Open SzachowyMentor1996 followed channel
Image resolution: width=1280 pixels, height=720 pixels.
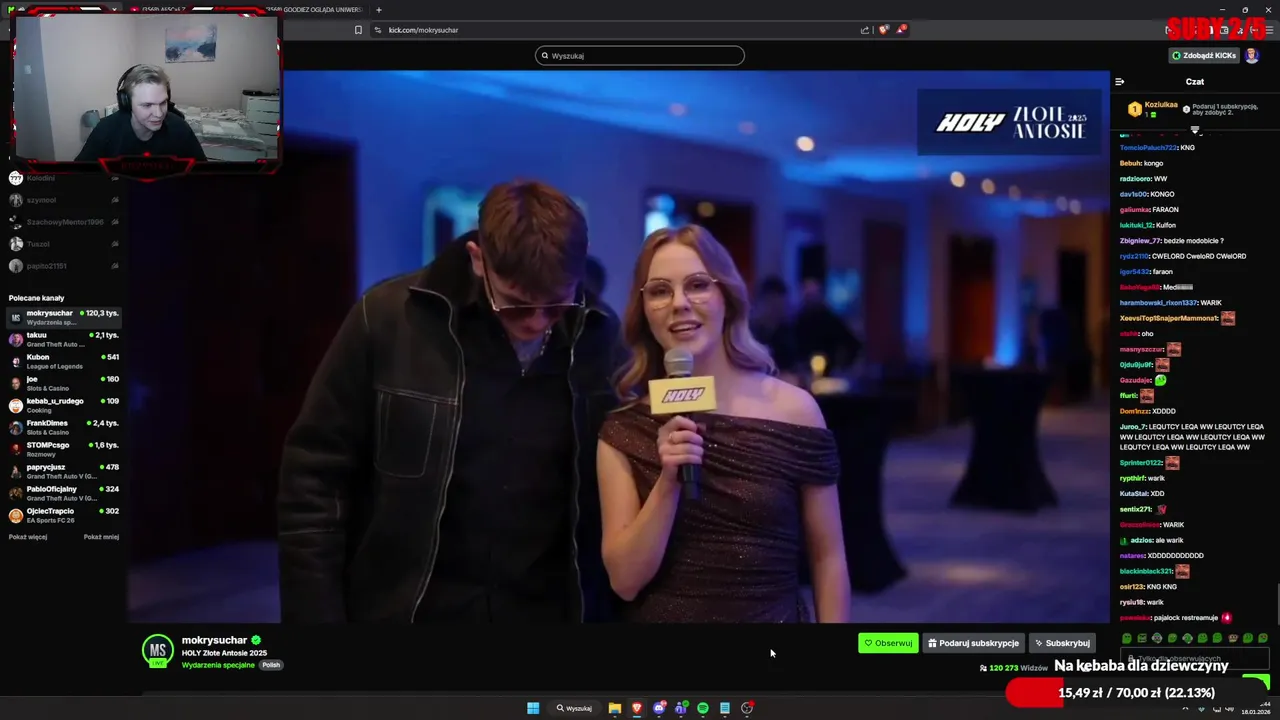point(64,222)
